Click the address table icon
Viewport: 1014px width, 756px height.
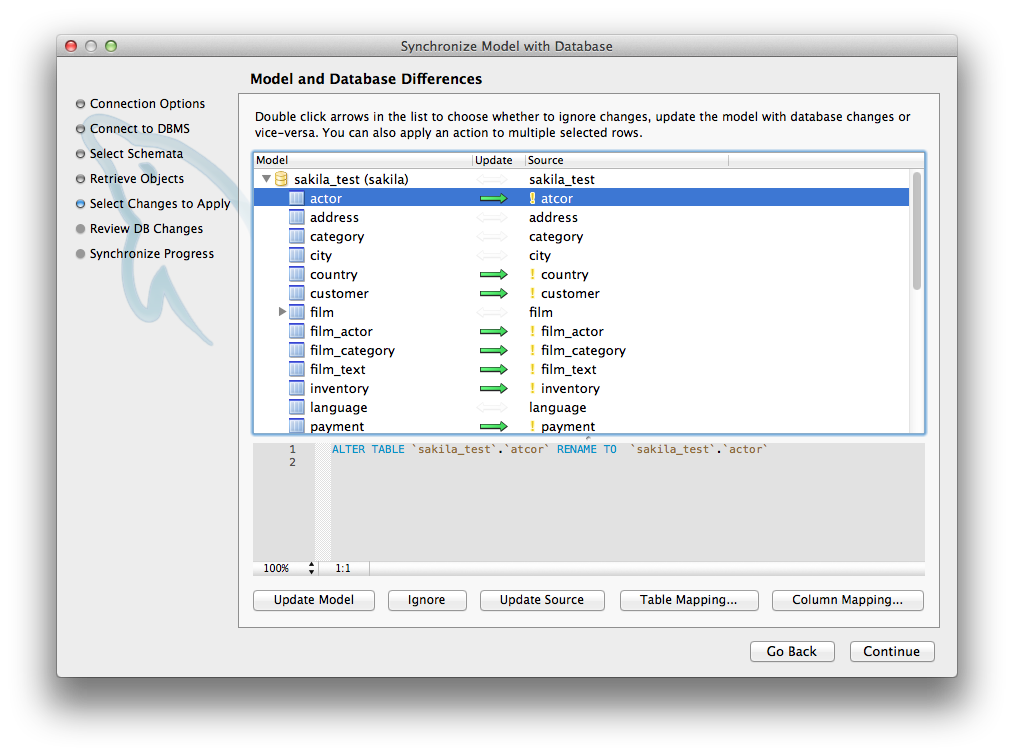296,217
